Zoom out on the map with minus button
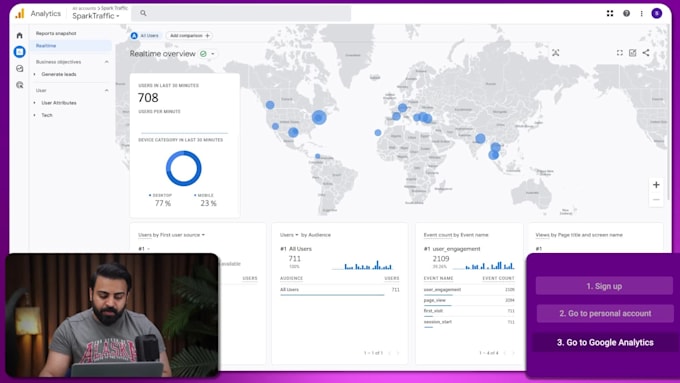Viewport: 680px width, 383px height. pyautogui.click(x=656, y=200)
